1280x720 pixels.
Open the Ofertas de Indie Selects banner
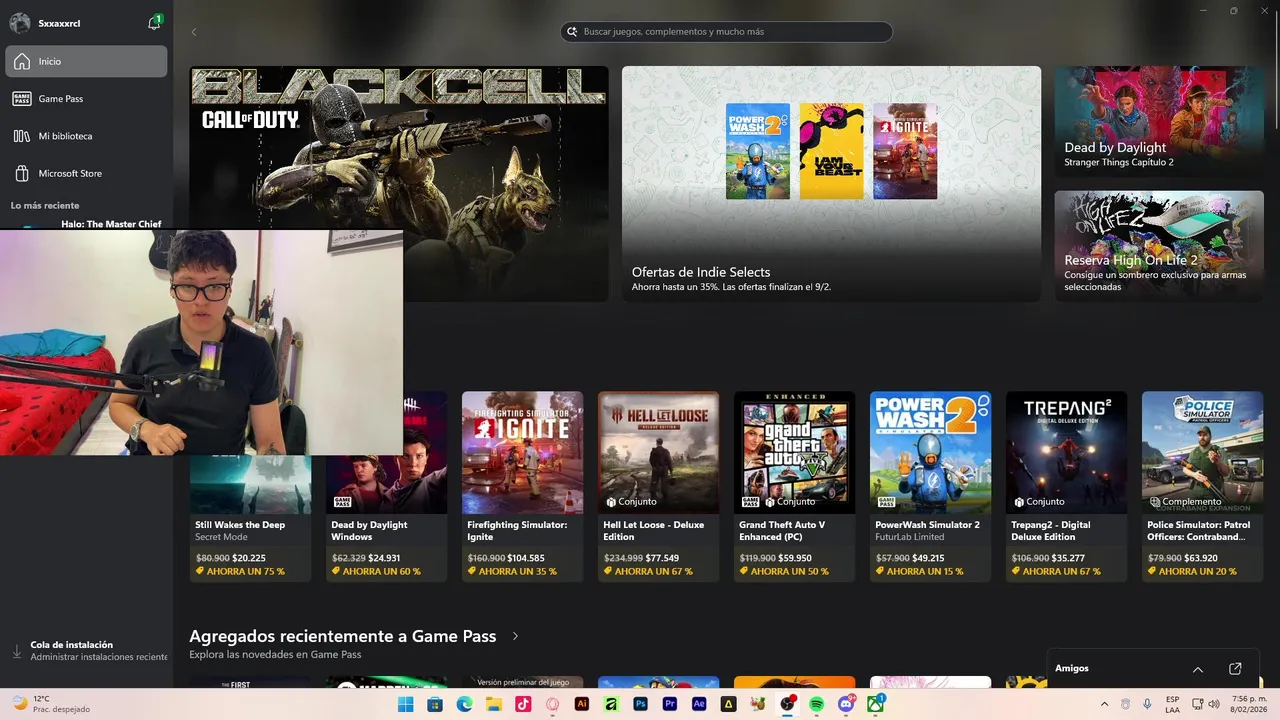(x=831, y=183)
